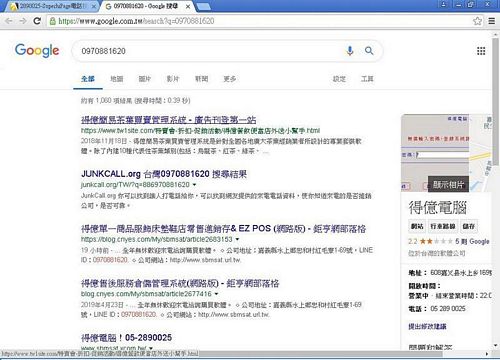
Task: Click the 行車路線 directions button
Action: click(443, 226)
